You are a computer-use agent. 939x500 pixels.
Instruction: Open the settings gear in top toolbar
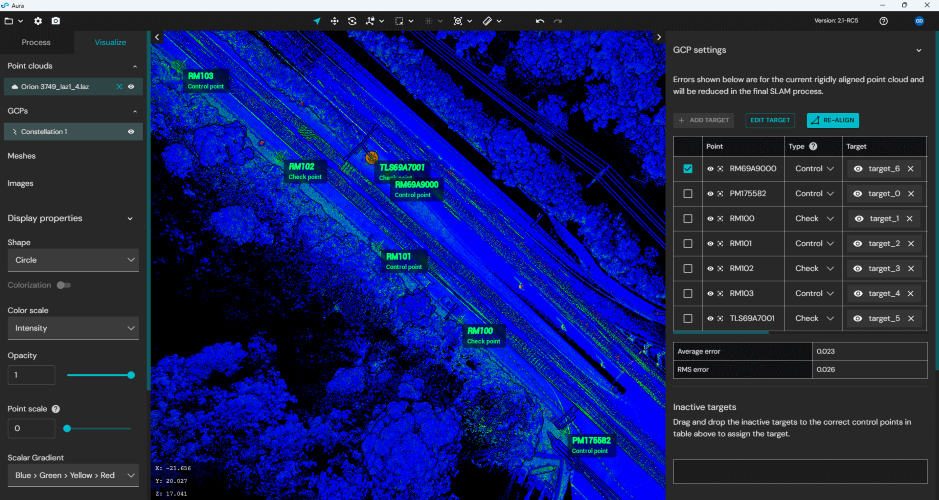pos(38,20)
